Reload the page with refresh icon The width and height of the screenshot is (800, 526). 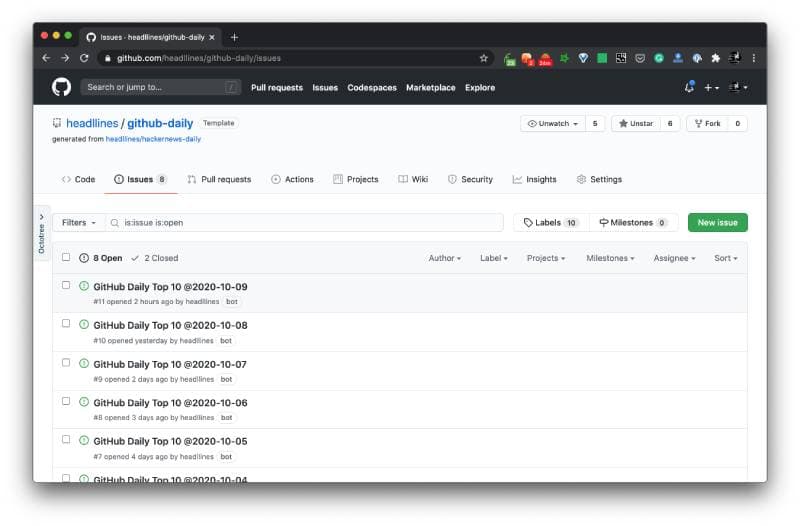(x=84, y=58)
